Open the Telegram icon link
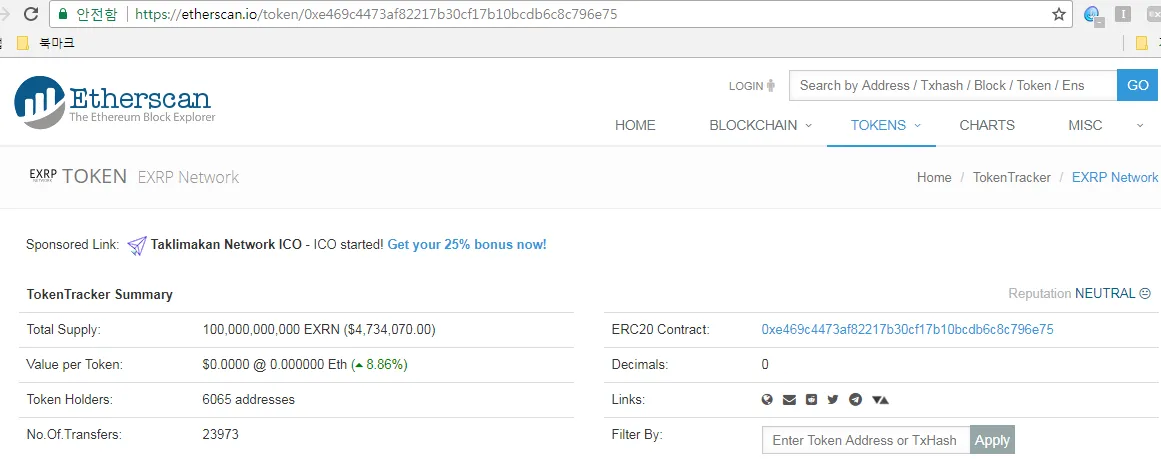This screenshot has width=1161, height=459. 856,400
